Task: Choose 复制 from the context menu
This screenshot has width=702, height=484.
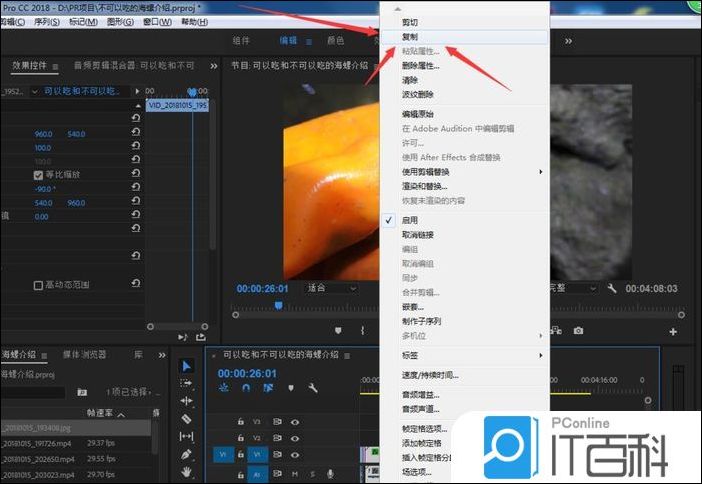Action: click(411, 35)
